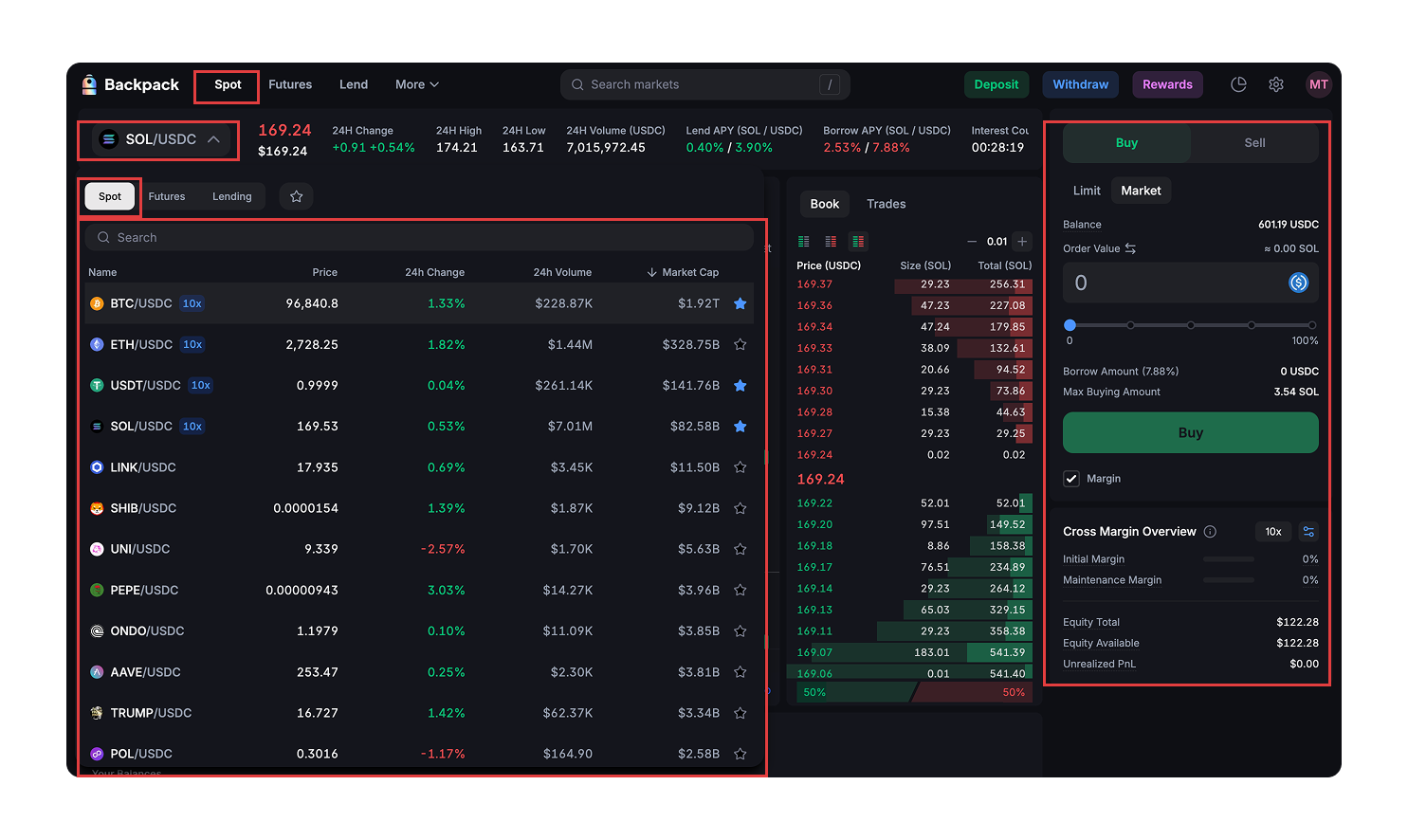The image size is (1408, 840).
Task: Unfavorite the BTC/USDC market star
Action: [741, 303]
